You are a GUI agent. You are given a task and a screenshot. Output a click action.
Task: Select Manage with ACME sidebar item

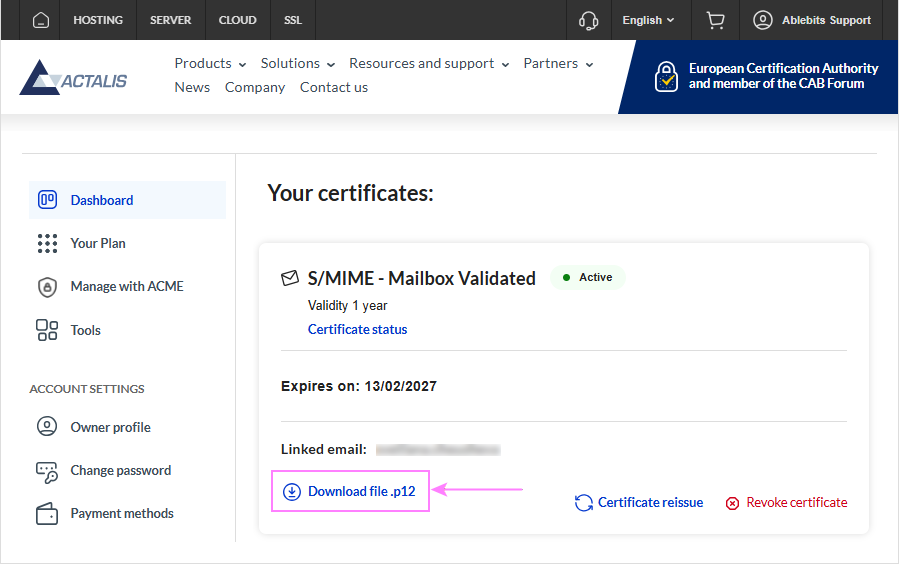tap(126, 286)
